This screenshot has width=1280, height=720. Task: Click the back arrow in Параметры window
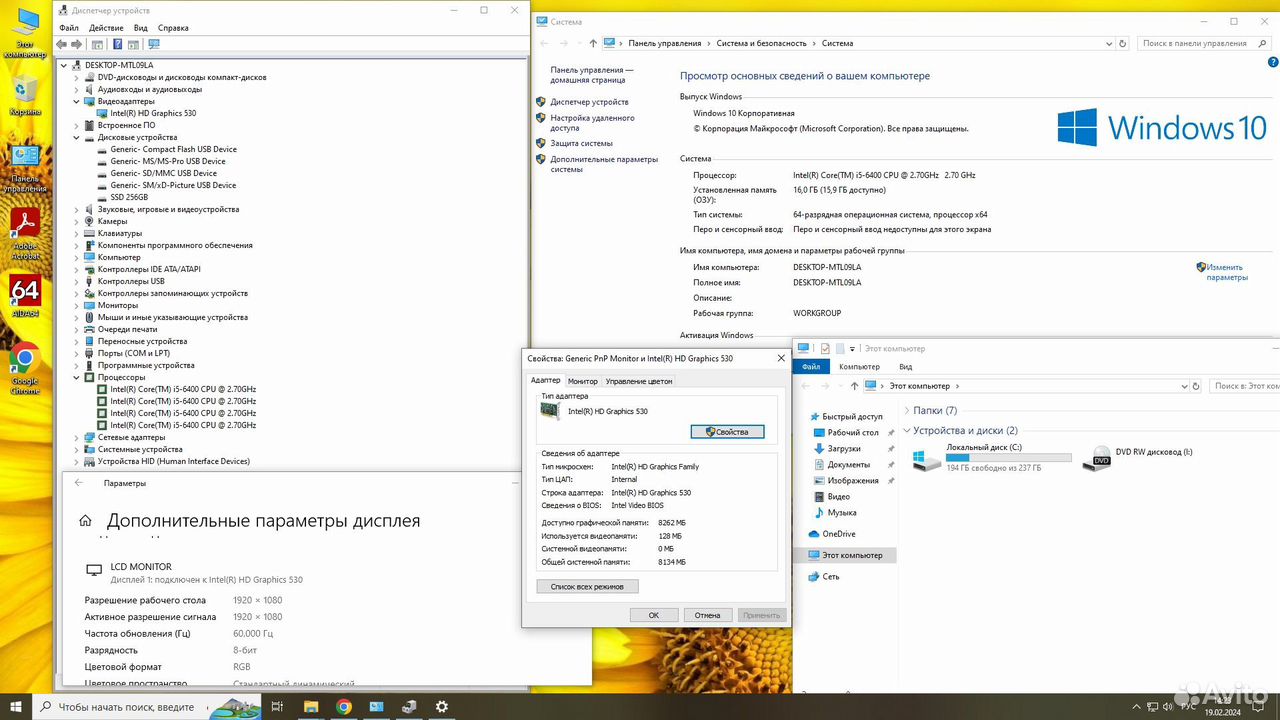point(79,483)
